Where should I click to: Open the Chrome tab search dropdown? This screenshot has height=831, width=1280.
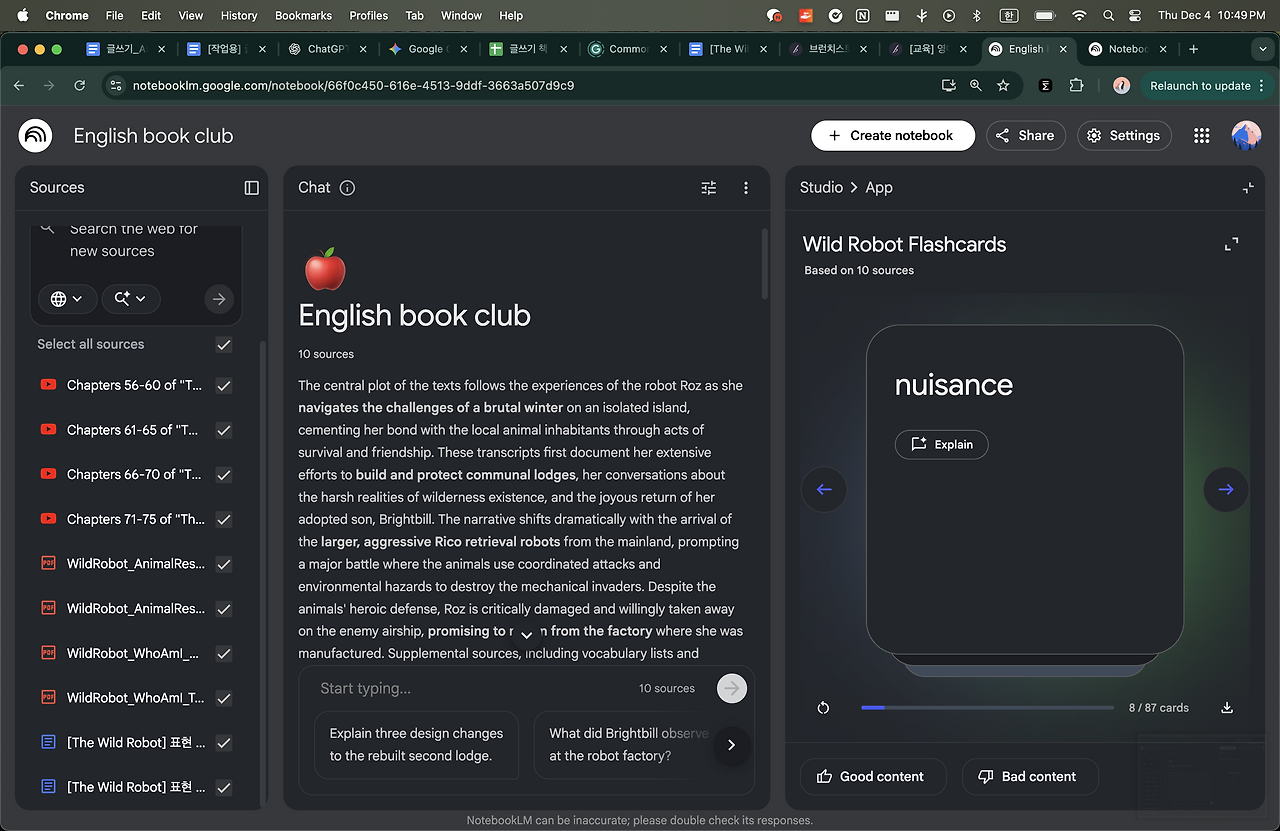tap(1263, 49)
